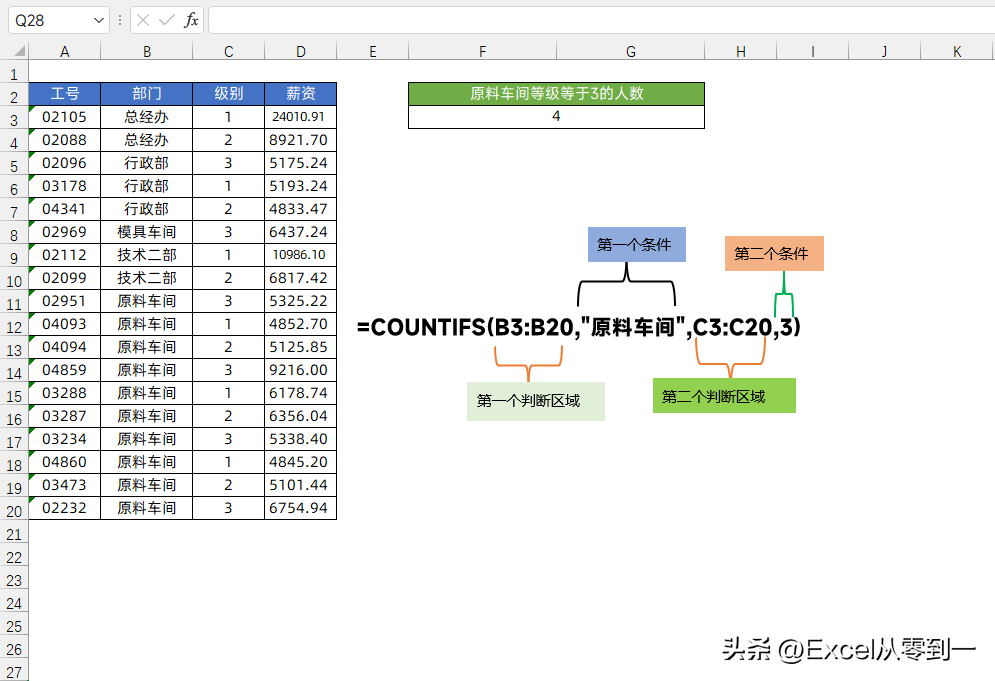Select column D header
The image size is (995, 681).
coord(300,49)
